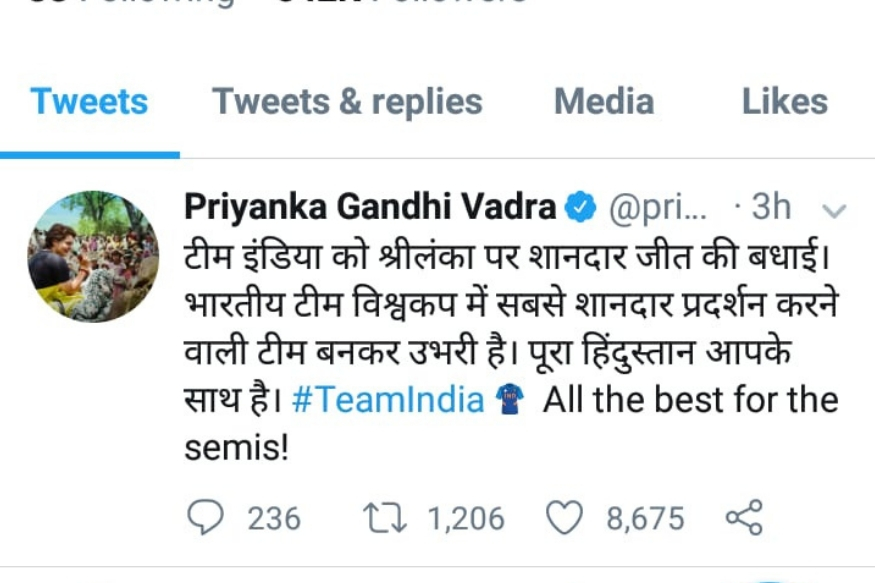Click the 236 replies count
875x583 pixels.
tap(274, 518)
